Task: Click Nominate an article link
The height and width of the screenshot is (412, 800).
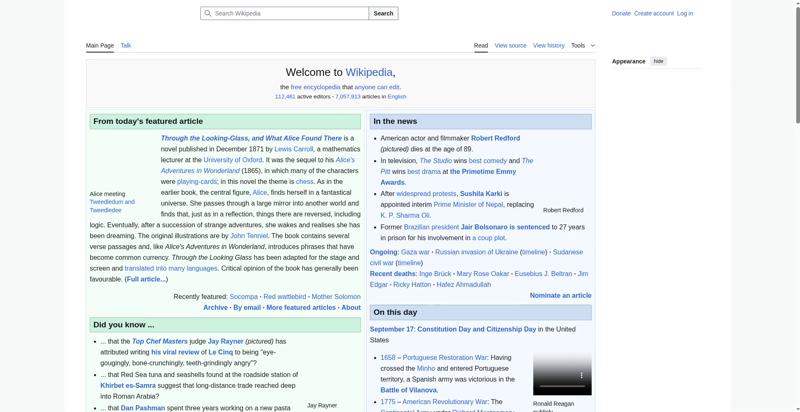Action: (x=560, y=295)
